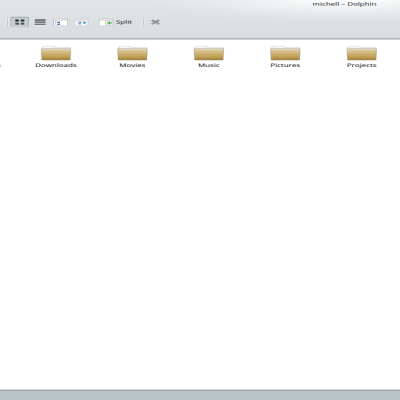The image size is (400, 400).
Task: Switch to Details list view mode
Action: 40,22
